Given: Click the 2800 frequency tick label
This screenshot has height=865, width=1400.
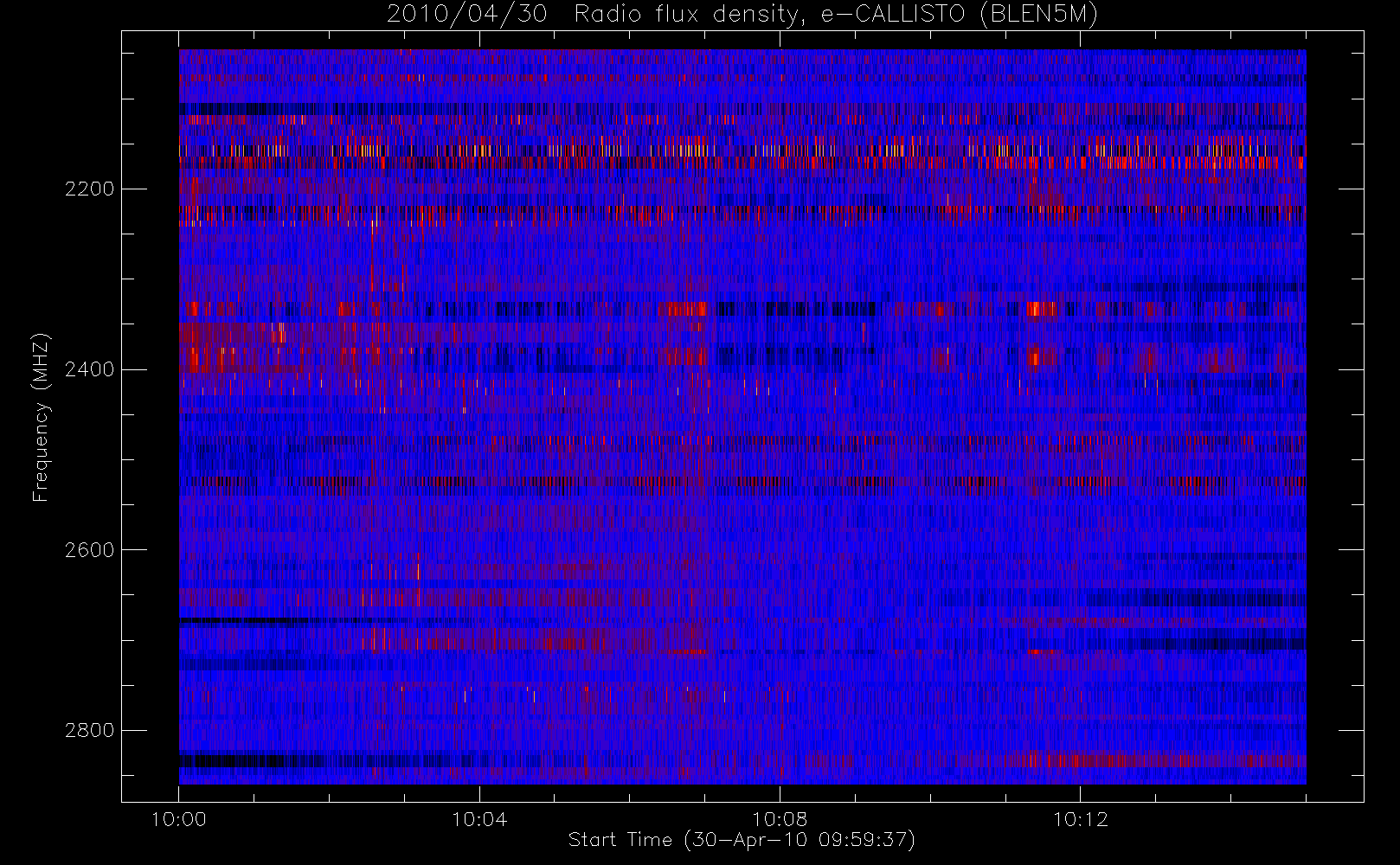Looking at the screenshot, I should (89, 731).
